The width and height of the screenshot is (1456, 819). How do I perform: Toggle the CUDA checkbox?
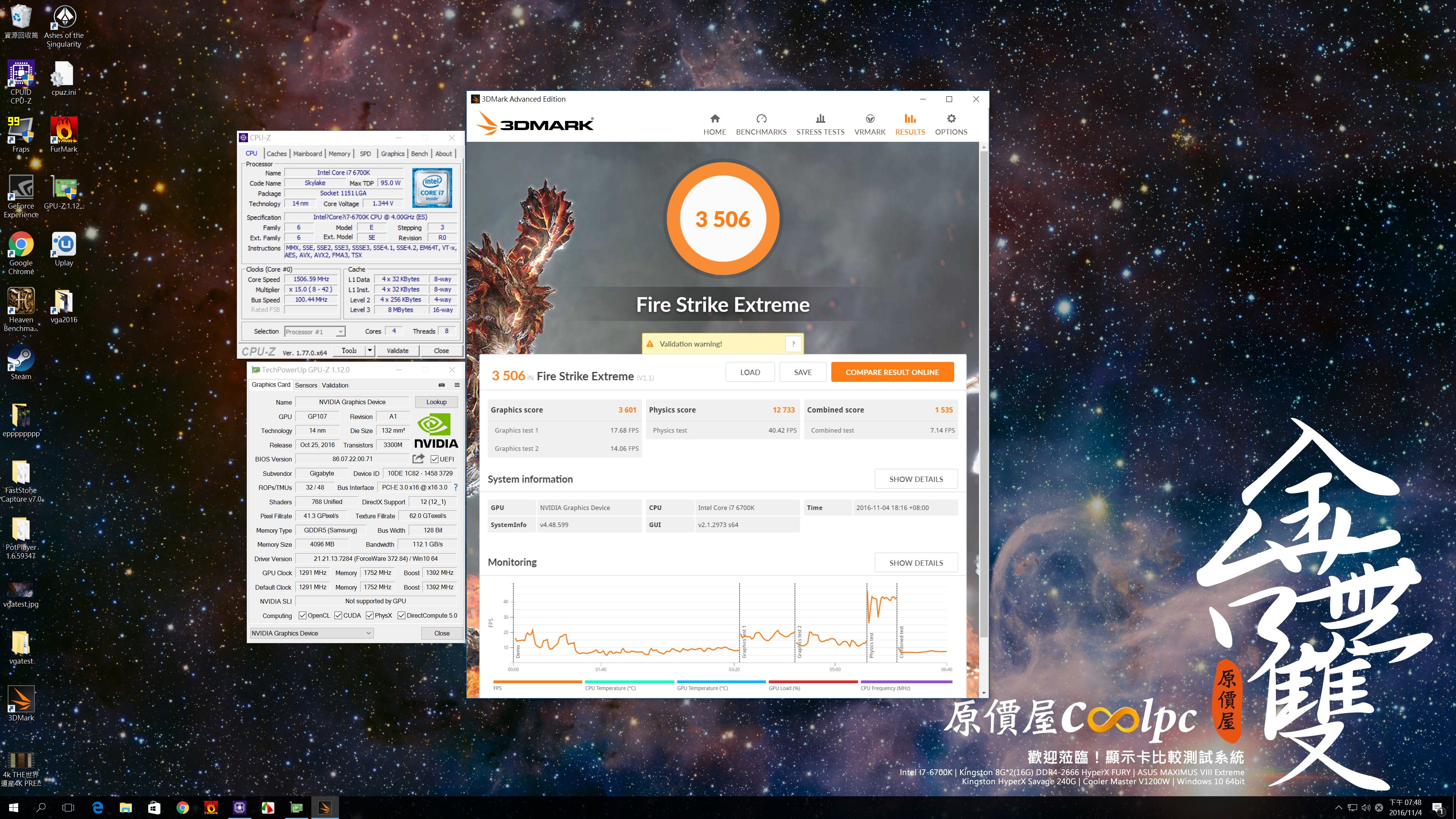(338, 615)
